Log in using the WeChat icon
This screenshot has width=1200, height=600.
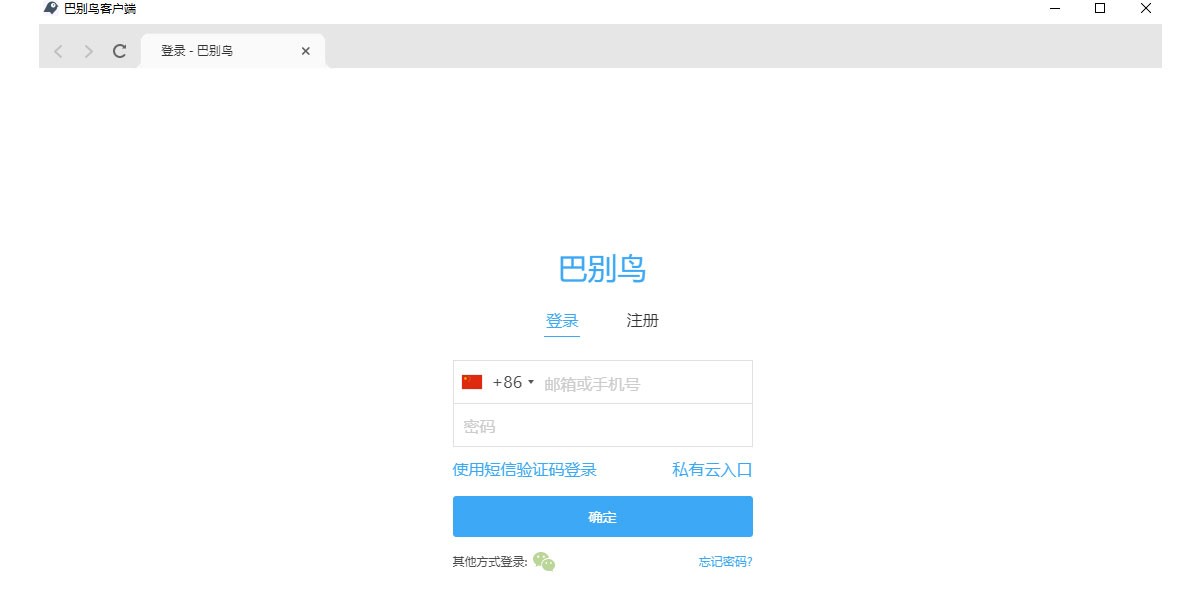(x=544, y=562)
